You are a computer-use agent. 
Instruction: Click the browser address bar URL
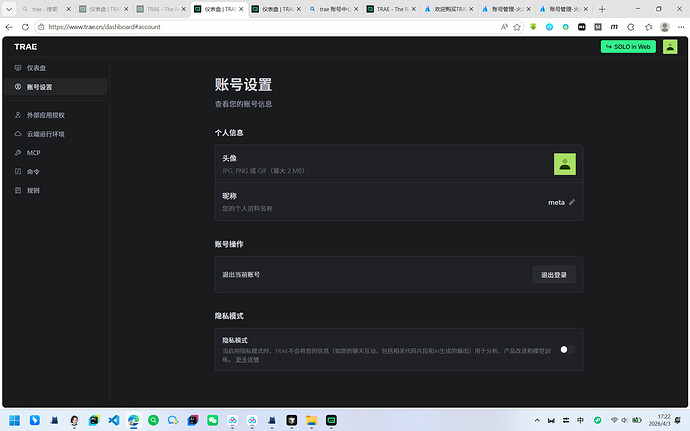click(200, 27)
